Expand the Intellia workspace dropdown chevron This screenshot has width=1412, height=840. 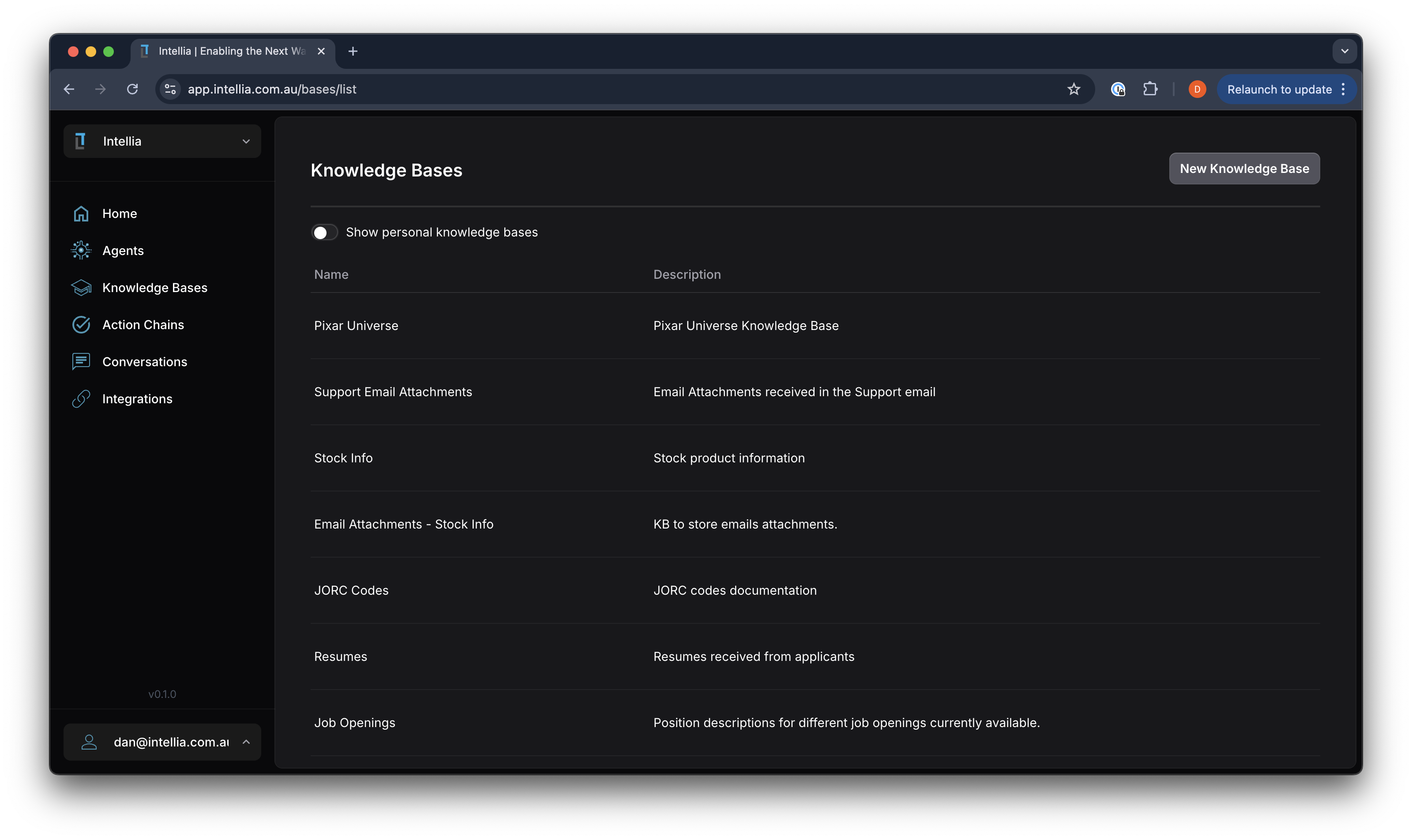[x=246, y=141]
